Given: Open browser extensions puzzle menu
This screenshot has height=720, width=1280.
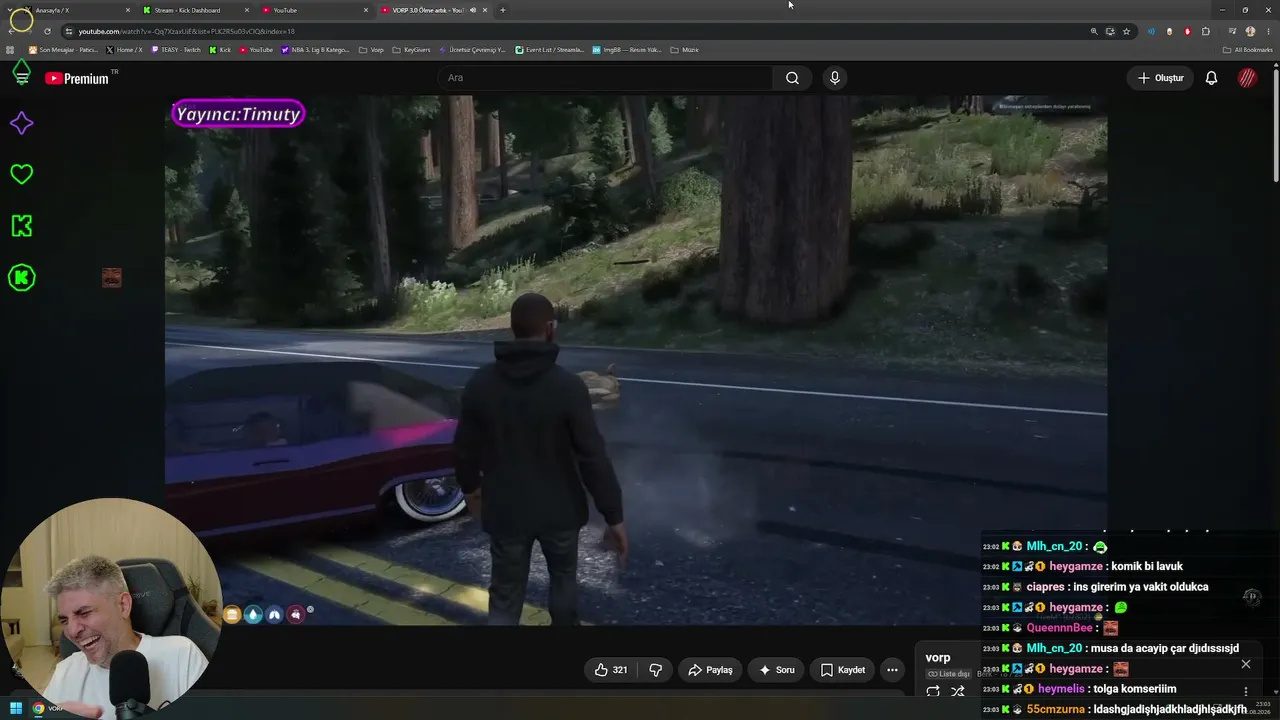Looking at the screenshot, I should coord(1206,31).
